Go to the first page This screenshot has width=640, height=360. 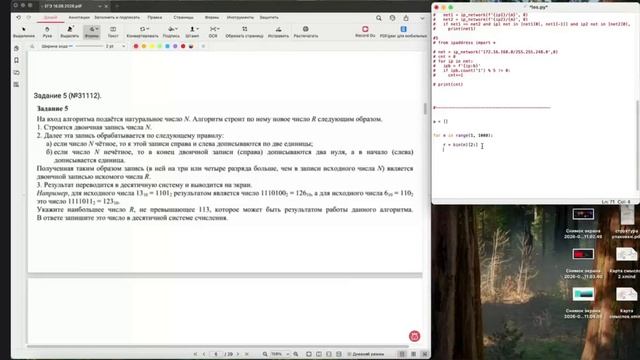point(195,354)
